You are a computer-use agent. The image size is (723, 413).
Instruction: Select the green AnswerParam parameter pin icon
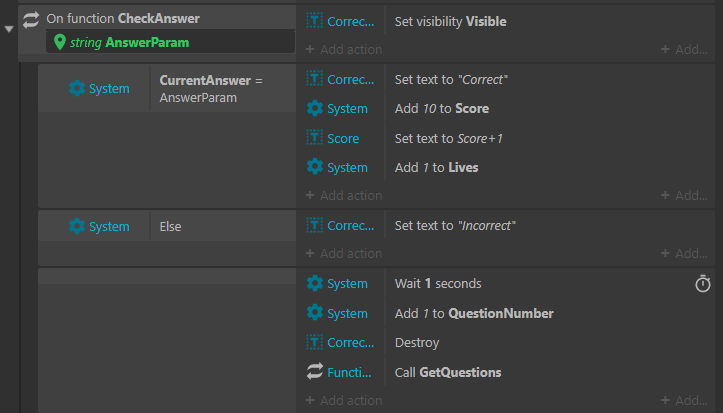59,42
